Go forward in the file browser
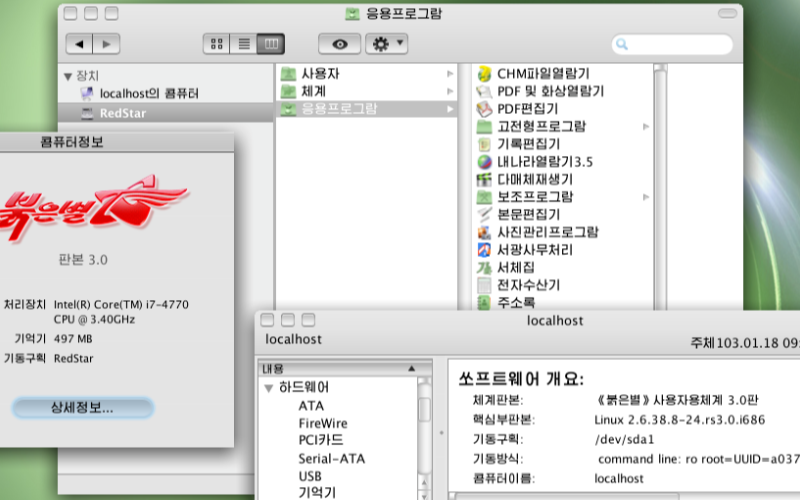The height and width of the screenshot is (500, 800). point(106,44)
